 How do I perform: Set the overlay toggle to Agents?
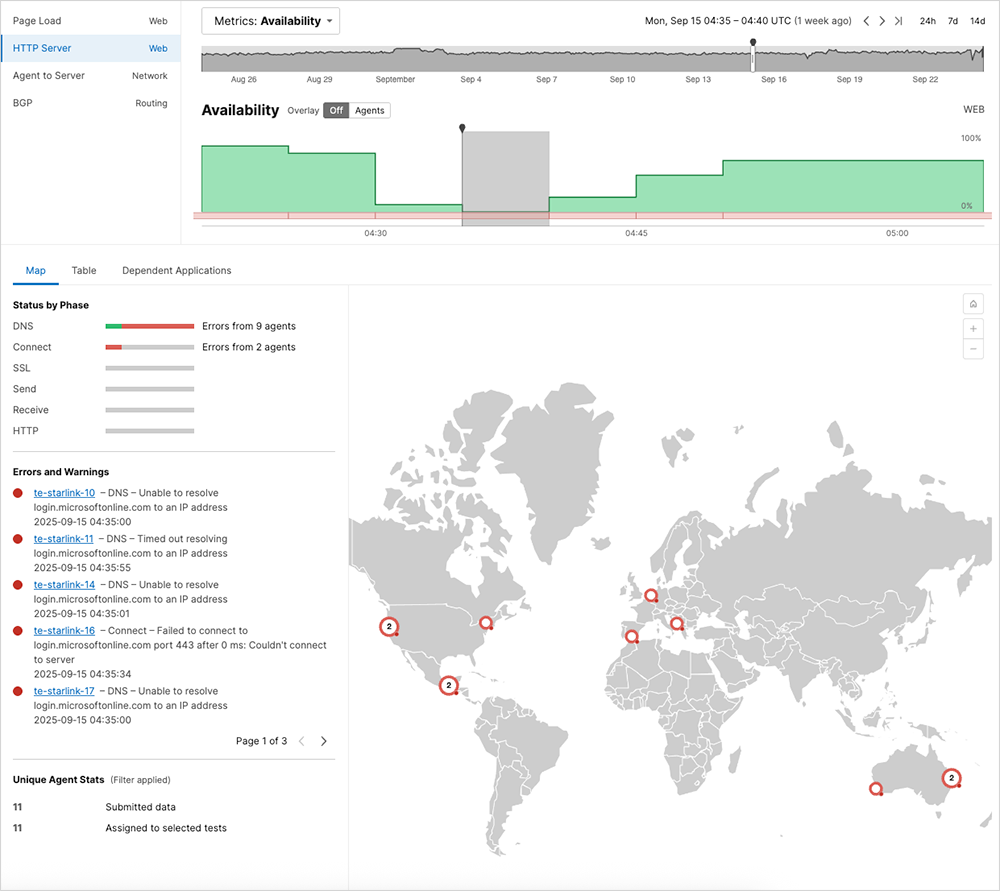[x=368, y=111]
